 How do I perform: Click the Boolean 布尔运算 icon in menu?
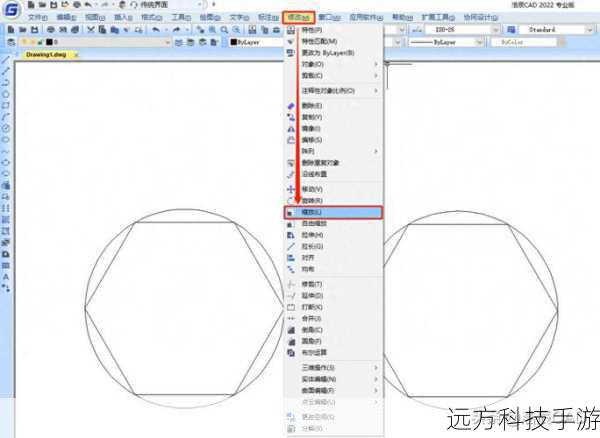pos(291,353)
